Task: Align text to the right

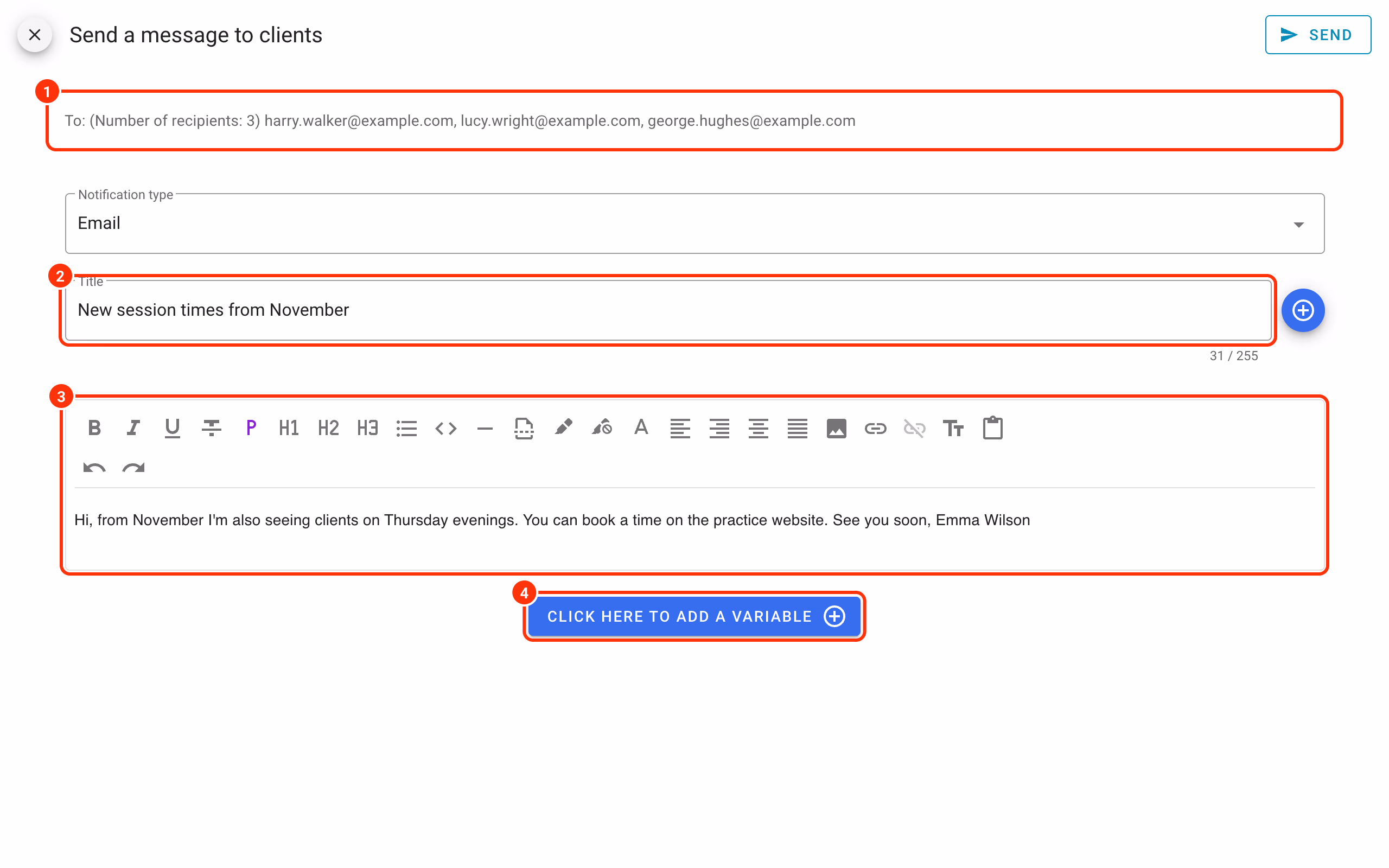Action: tap(719, 427)
